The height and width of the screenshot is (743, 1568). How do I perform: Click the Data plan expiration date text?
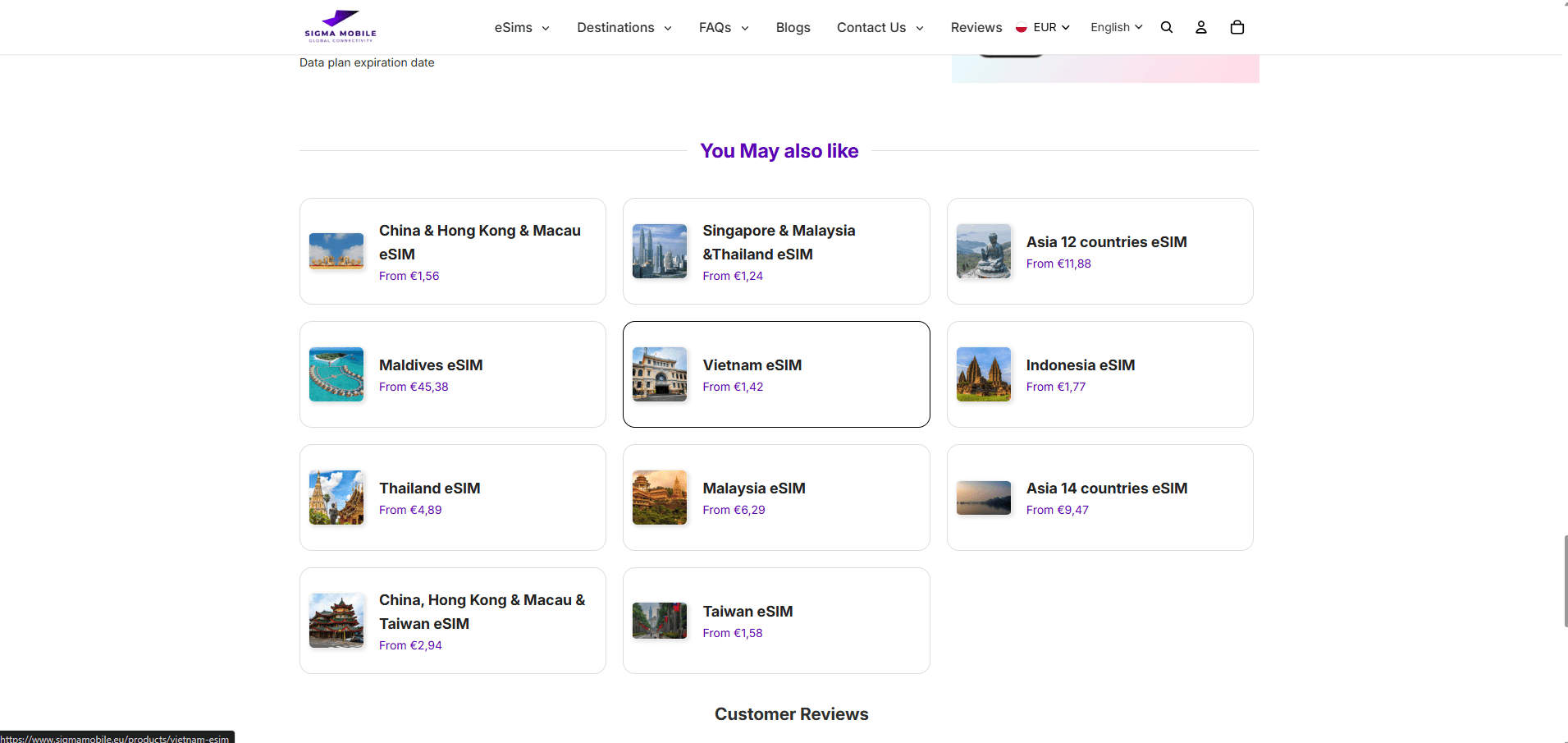[x=367, y=62]
